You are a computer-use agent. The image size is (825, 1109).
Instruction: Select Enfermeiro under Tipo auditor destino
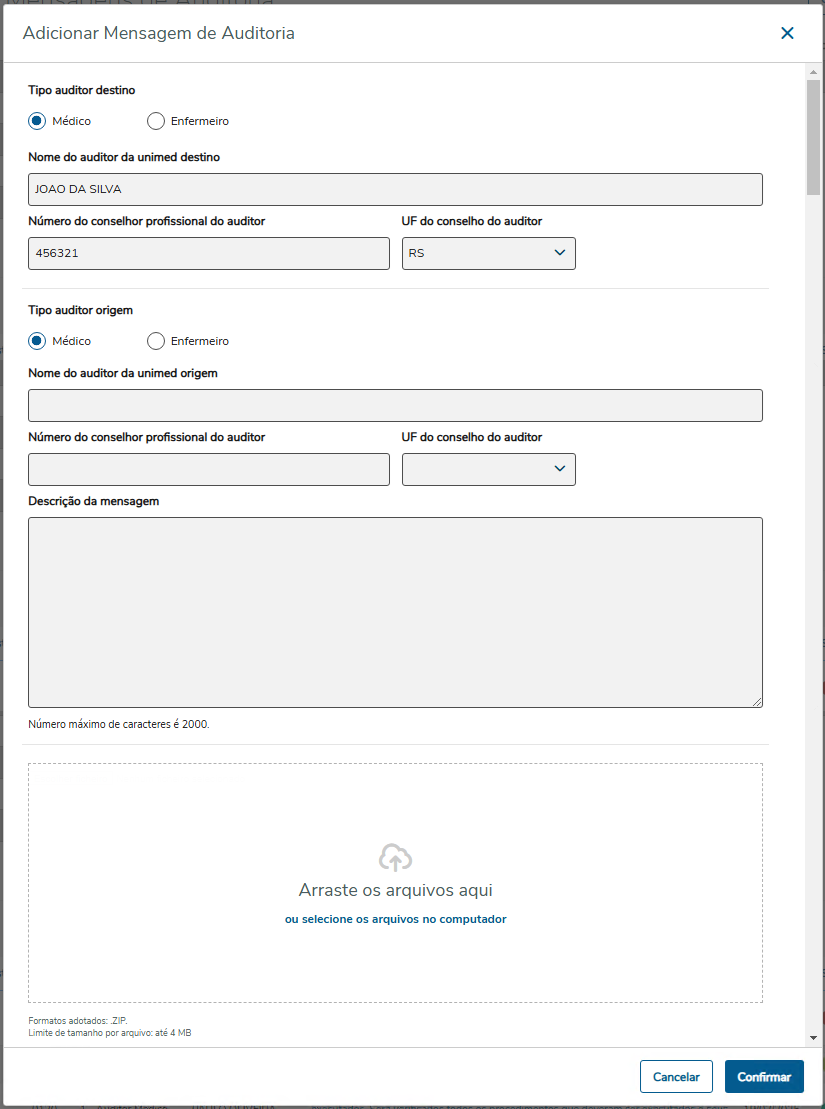(156, 121)
